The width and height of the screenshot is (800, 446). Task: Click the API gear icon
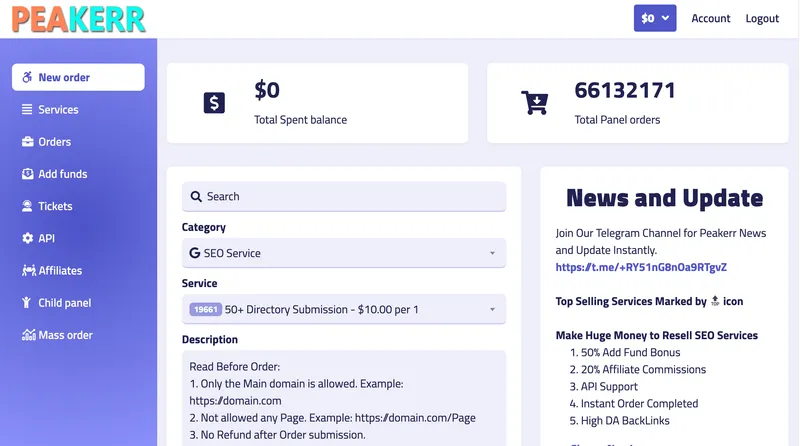tap(28, 238)
